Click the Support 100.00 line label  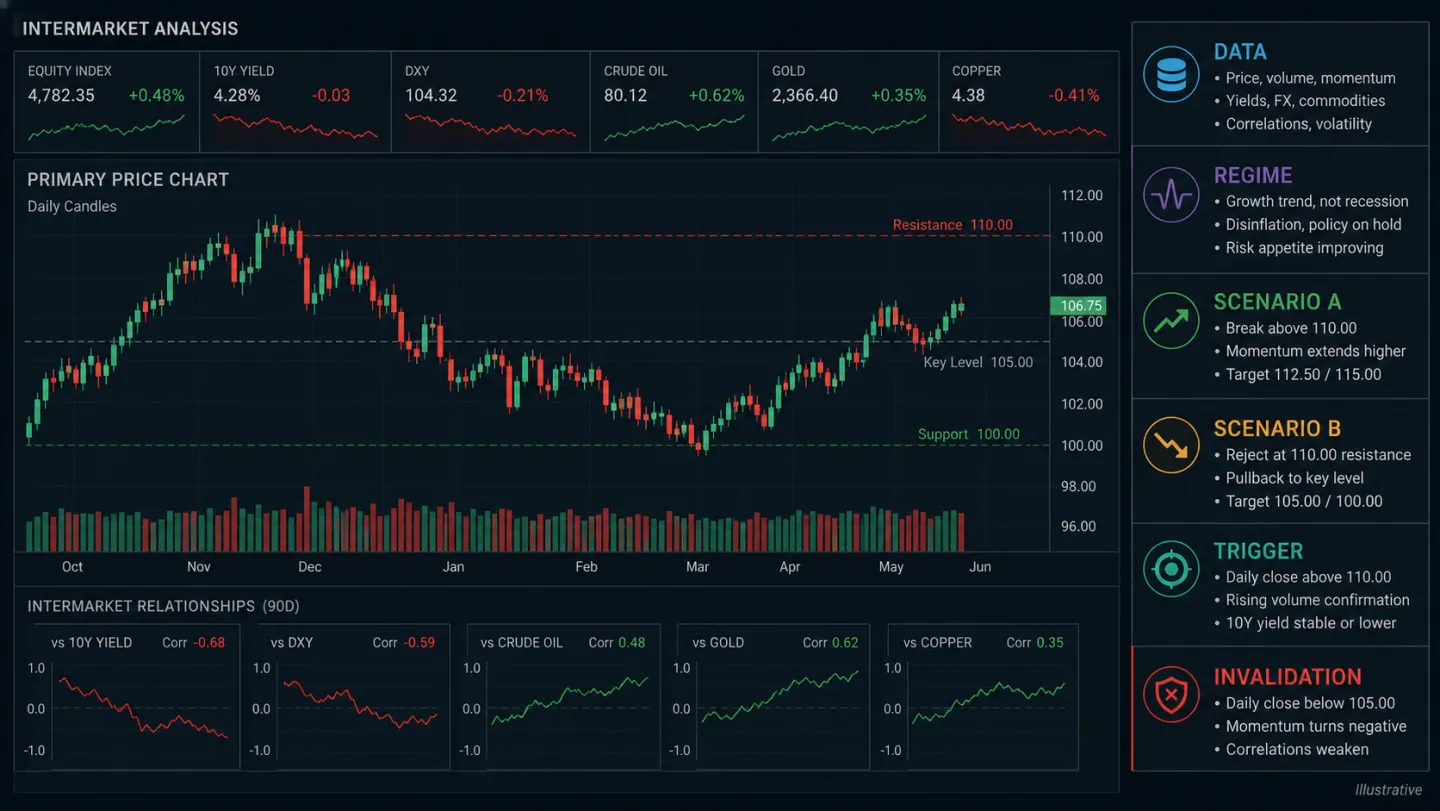(x=969, y=434)
